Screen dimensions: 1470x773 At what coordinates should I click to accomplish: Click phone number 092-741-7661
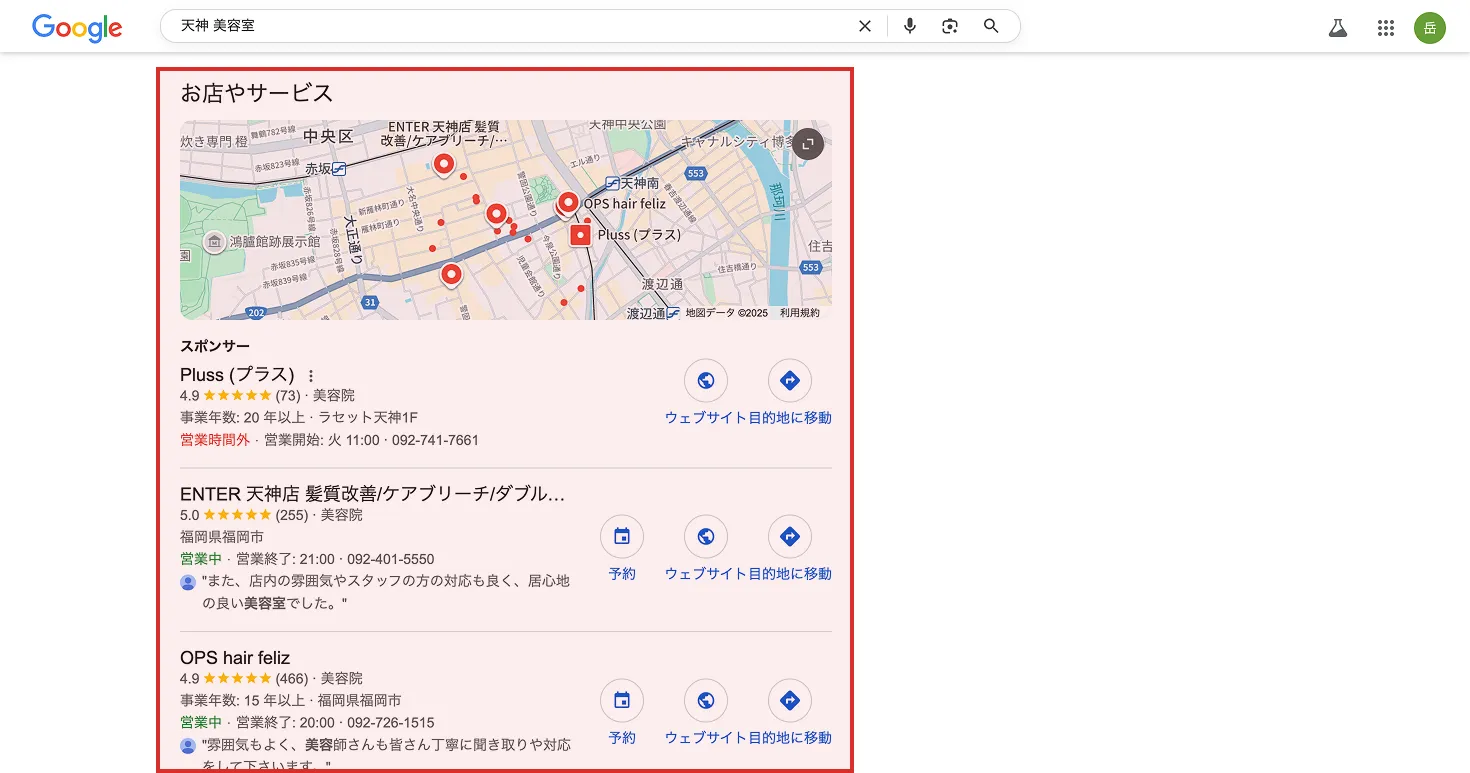(x=436, y=440)
